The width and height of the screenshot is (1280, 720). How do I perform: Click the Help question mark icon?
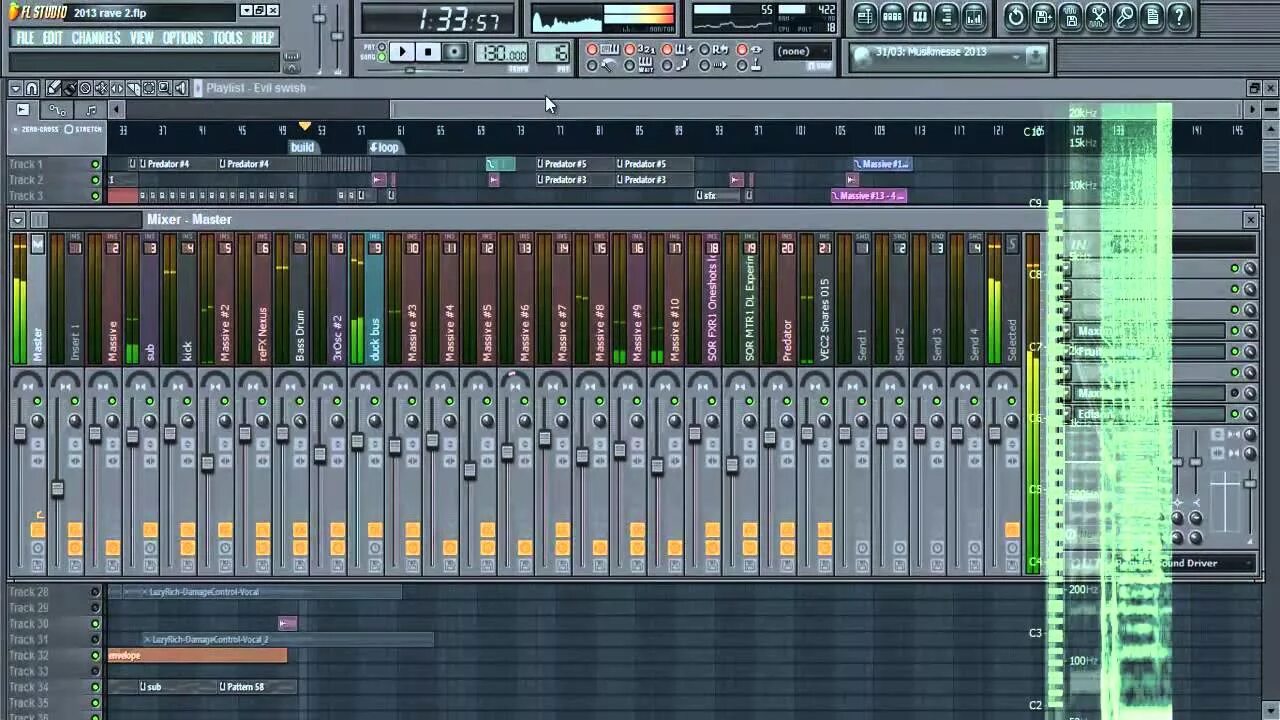[1179, 16]
